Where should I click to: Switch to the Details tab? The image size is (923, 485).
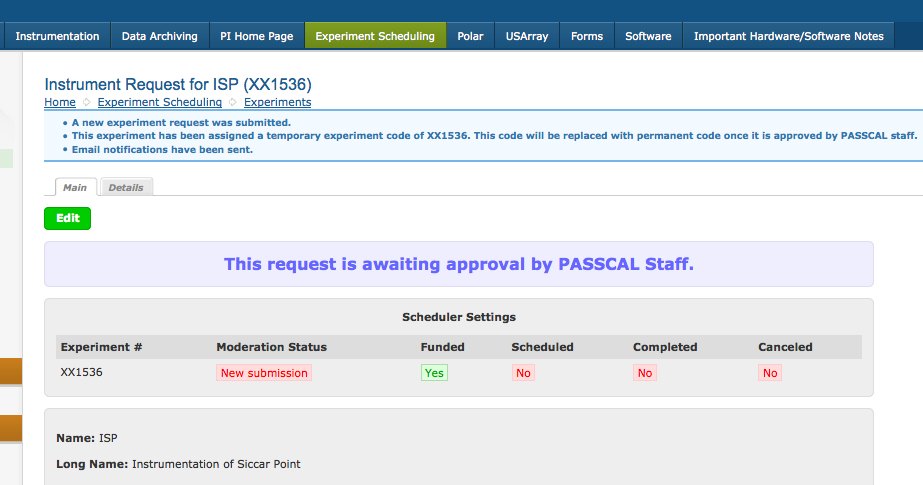126,187
